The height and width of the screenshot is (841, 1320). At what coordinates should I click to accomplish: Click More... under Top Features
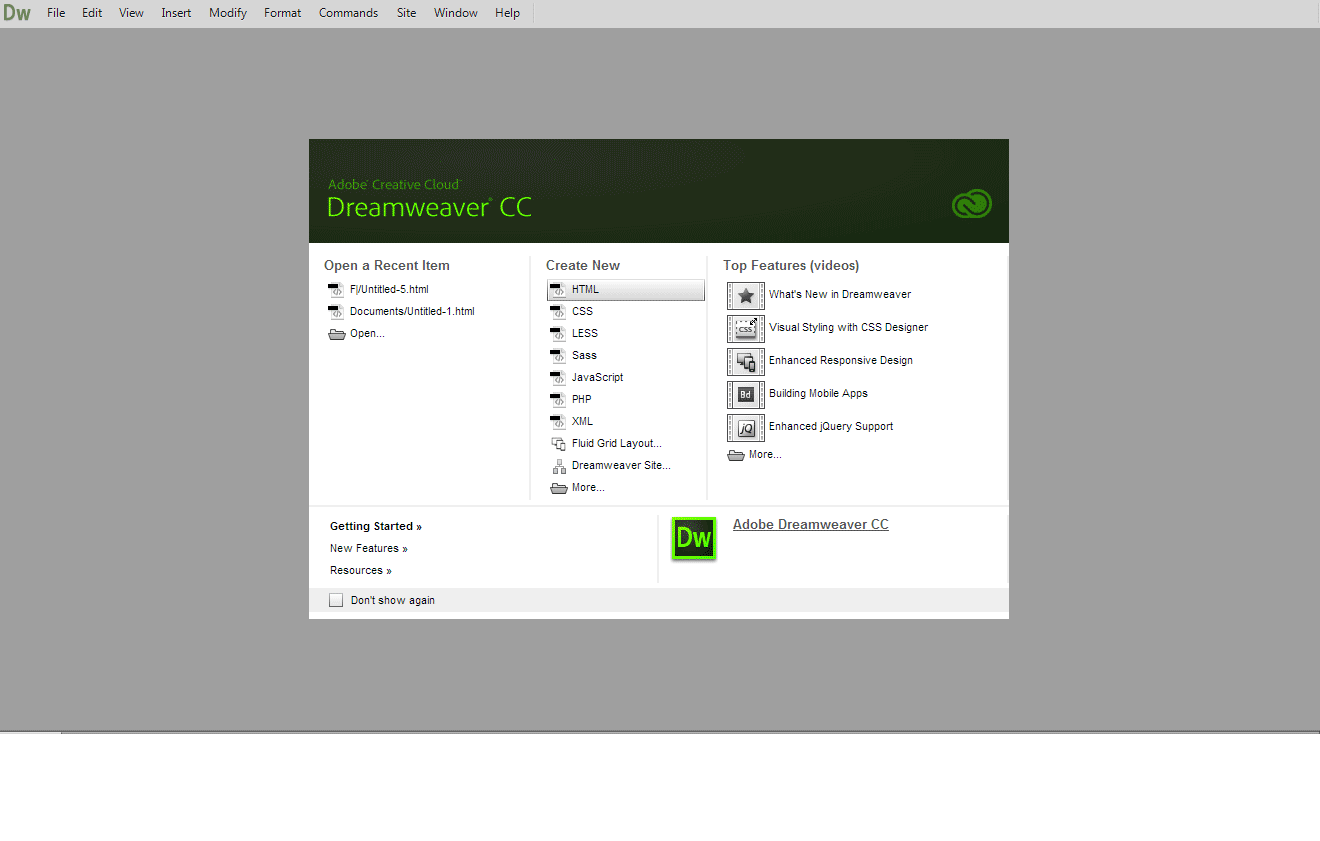765,455
